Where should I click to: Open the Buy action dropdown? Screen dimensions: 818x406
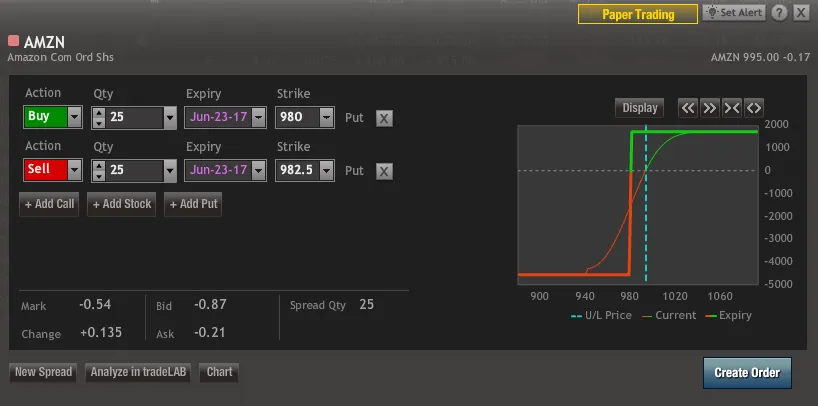click(x=75, y=117)
